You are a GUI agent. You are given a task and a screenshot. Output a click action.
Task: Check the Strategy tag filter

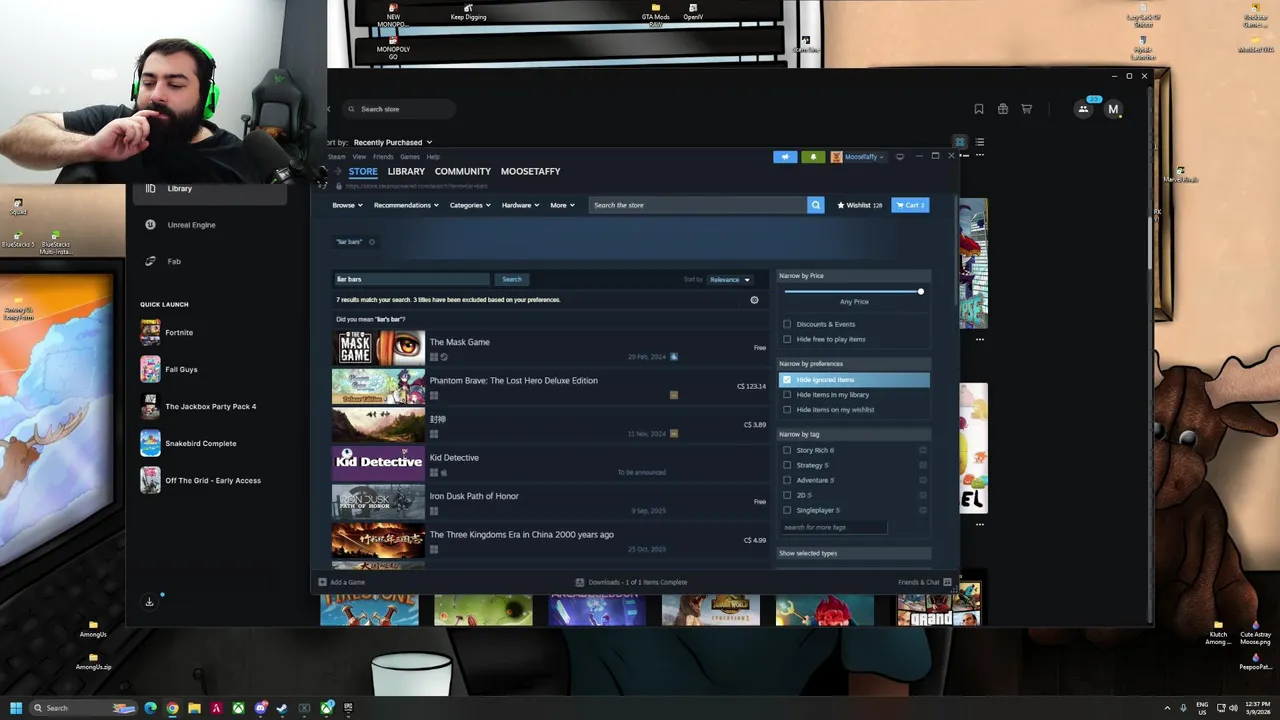point(787,465)
